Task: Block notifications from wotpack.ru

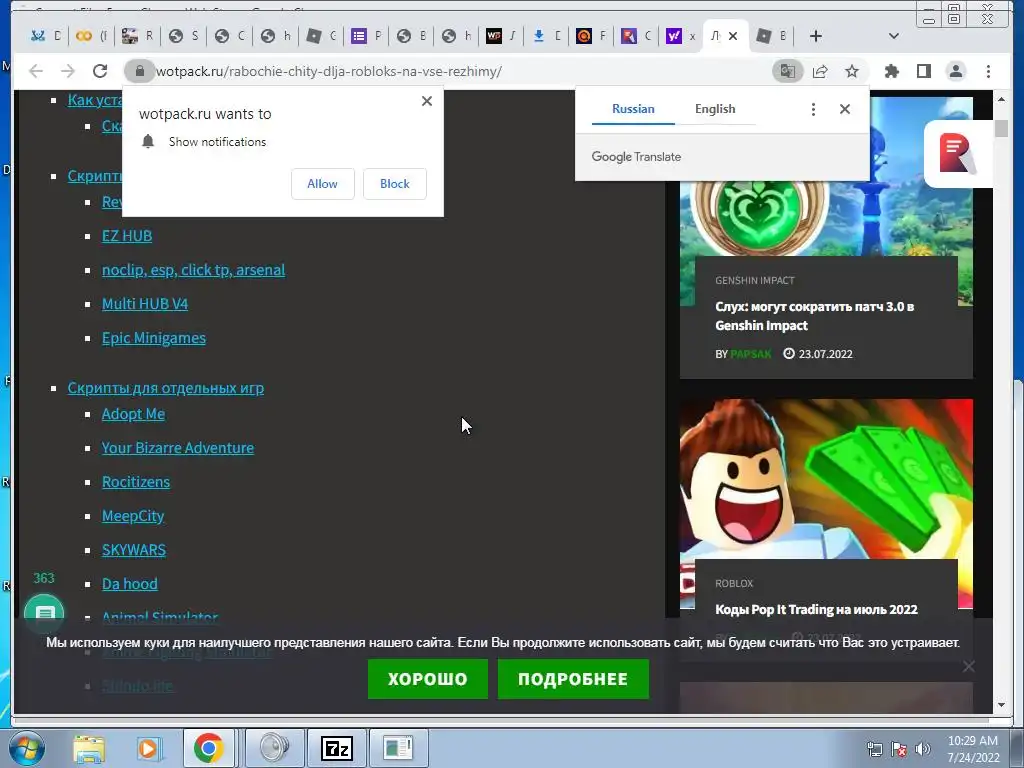Action: [394, 184]
